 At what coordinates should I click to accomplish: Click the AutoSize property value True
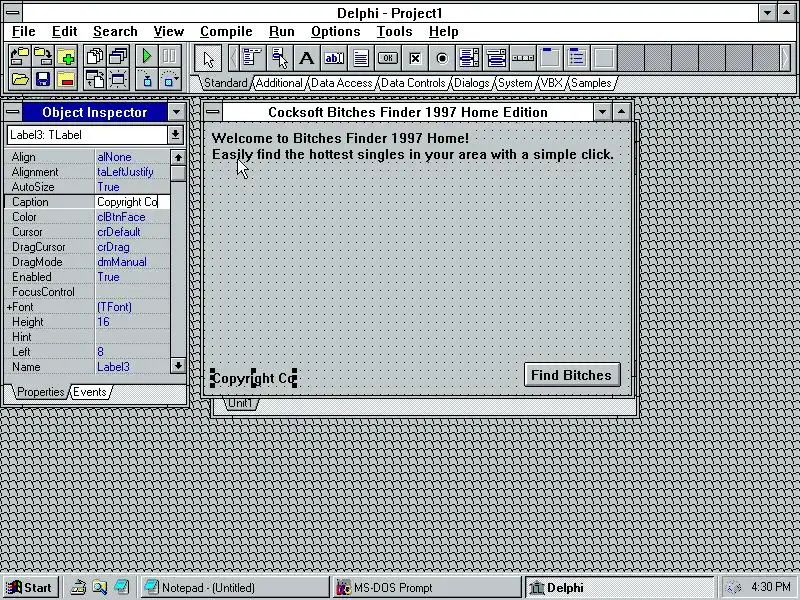tap(132, 187)
